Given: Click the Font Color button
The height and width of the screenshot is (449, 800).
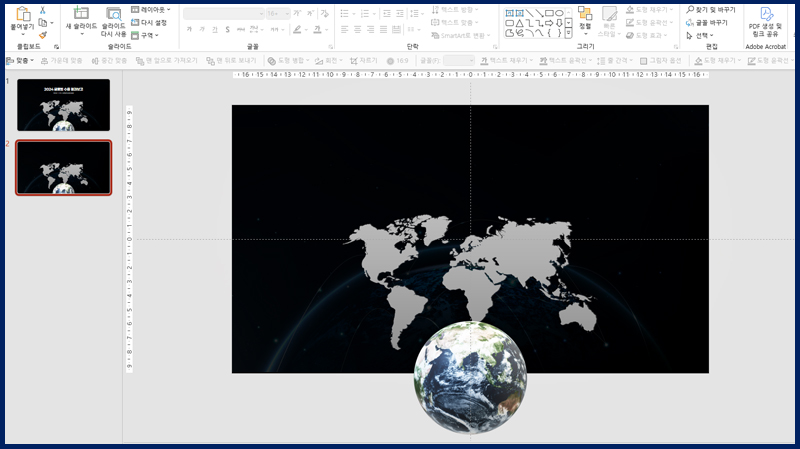Looking at the screenshot, I should coord(317,30).
